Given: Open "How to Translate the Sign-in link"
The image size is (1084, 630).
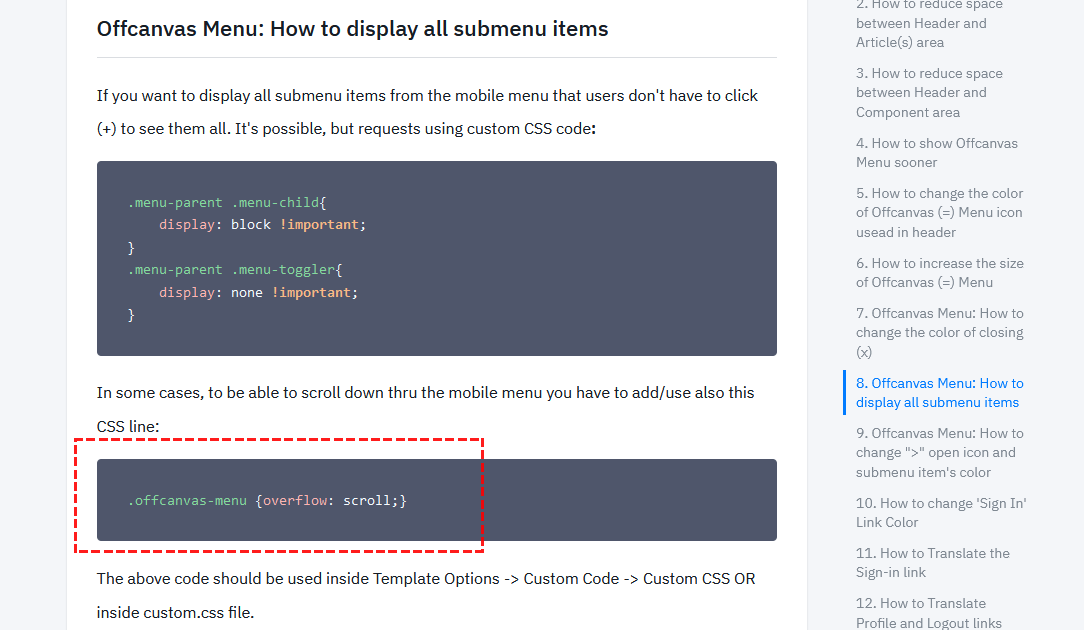Looking at the screenshot, I should click(932, 562).
